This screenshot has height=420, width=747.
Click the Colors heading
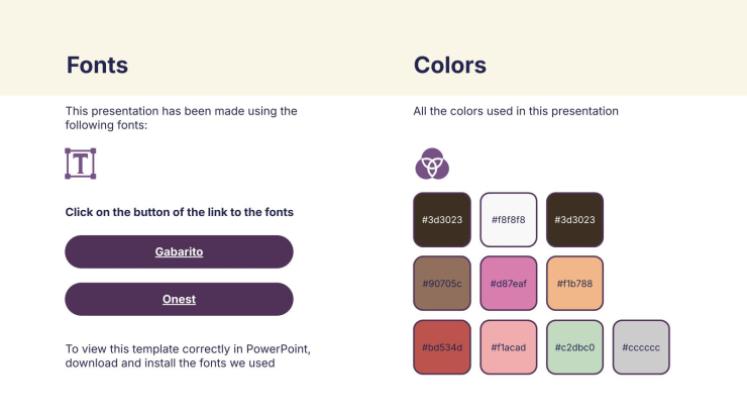pyautogui.click(x=450, y=66)
